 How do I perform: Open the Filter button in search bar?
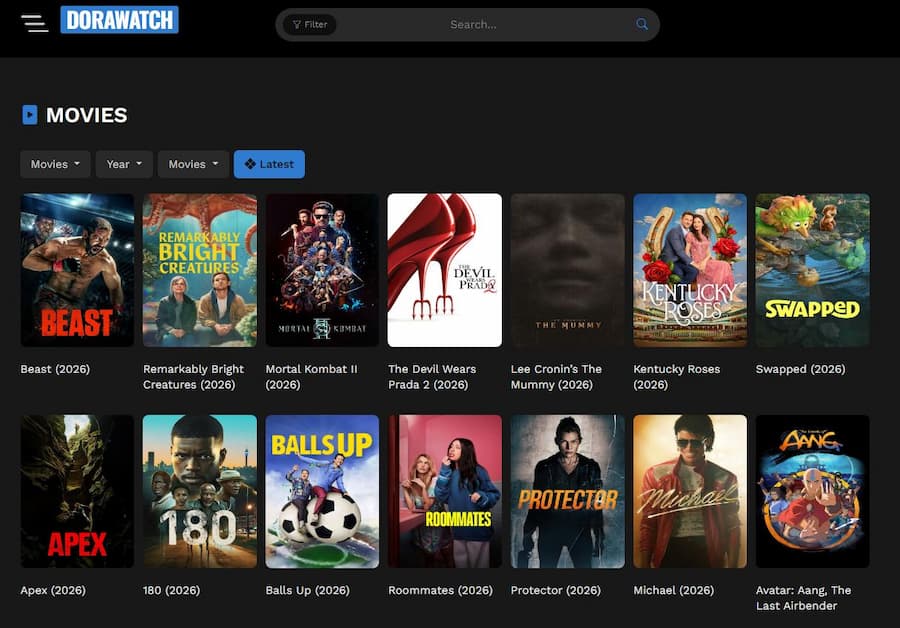coord(309,24)
